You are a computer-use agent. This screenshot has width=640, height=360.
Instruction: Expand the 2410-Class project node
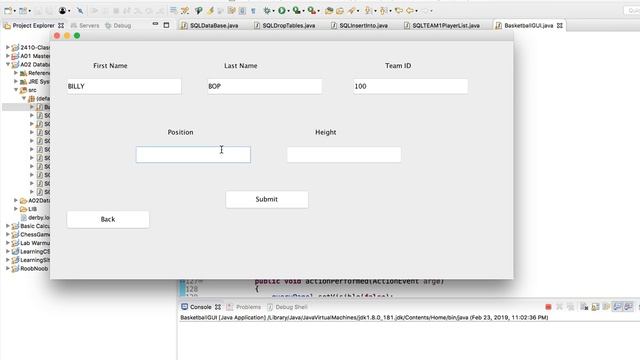click(x=7, y=47)
